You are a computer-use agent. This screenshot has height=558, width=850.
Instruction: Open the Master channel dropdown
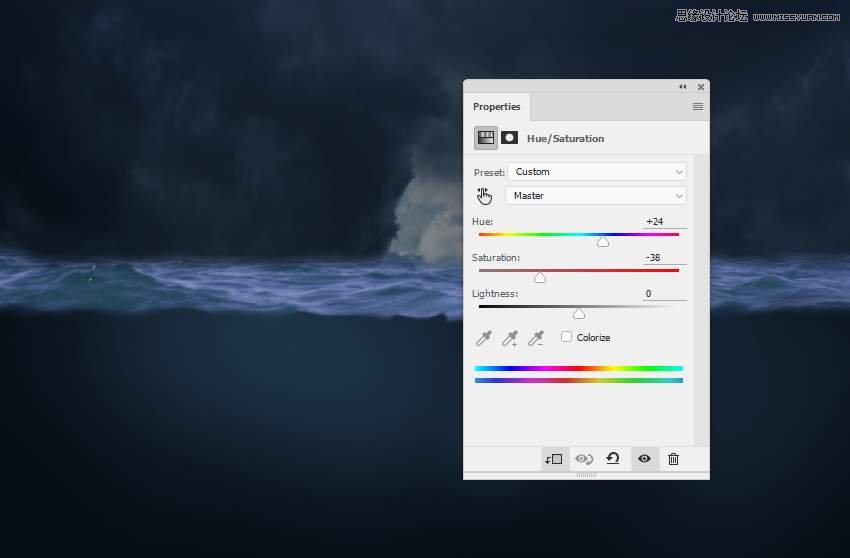(x=596, y=196)
